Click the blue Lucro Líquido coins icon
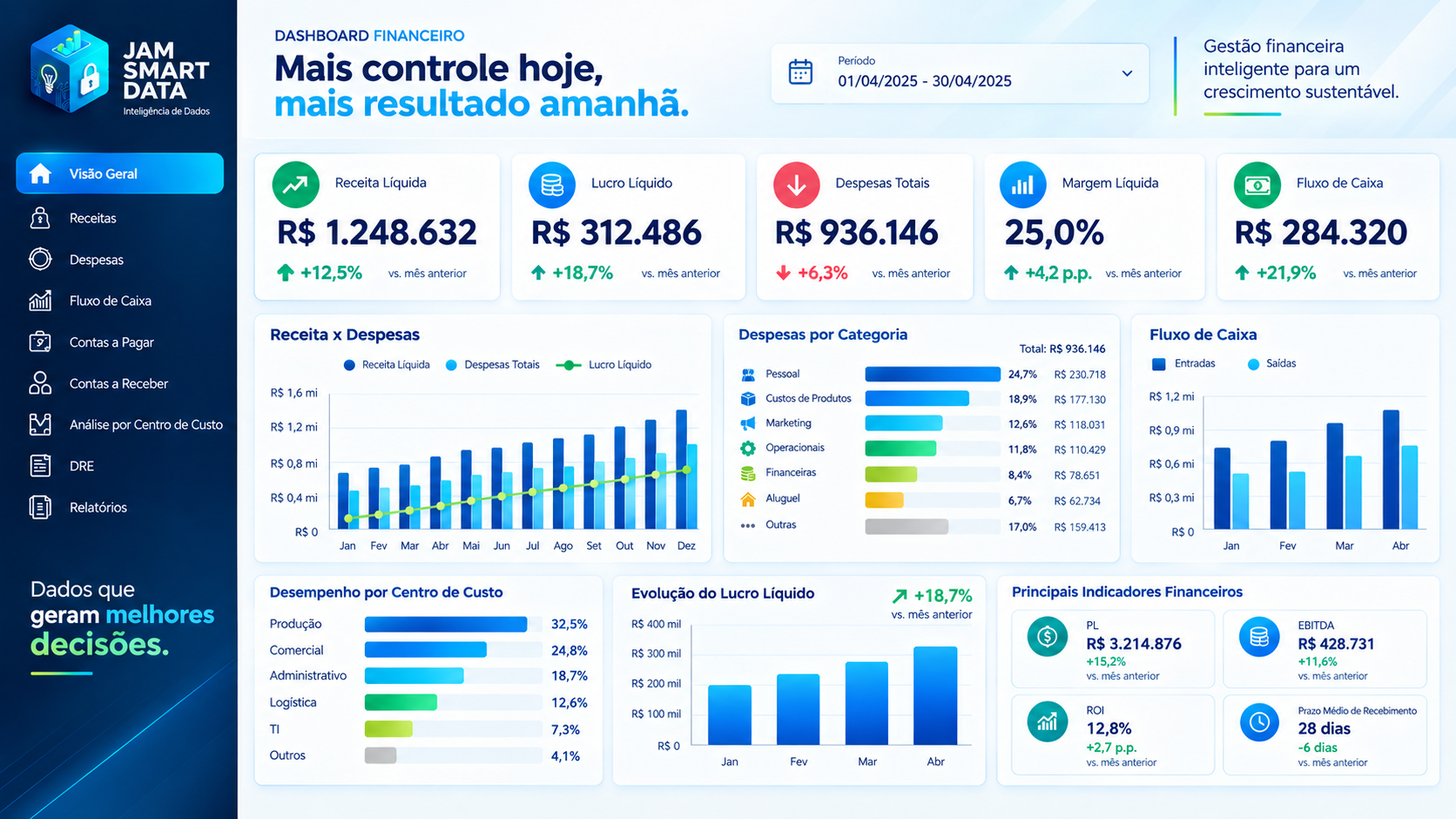The image size is (1456, 819). pyautogui.click(x=552, y=185)
